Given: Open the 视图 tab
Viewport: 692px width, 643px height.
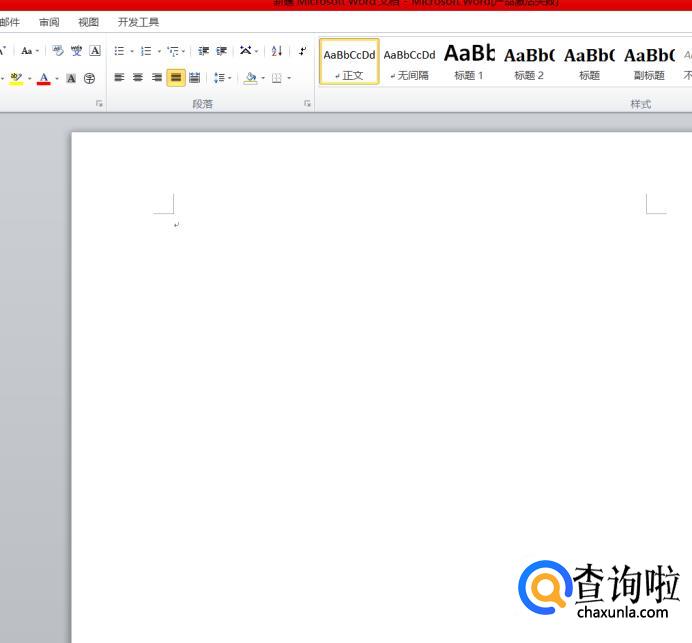Looking at the screenshot, I should coord(89,22).
